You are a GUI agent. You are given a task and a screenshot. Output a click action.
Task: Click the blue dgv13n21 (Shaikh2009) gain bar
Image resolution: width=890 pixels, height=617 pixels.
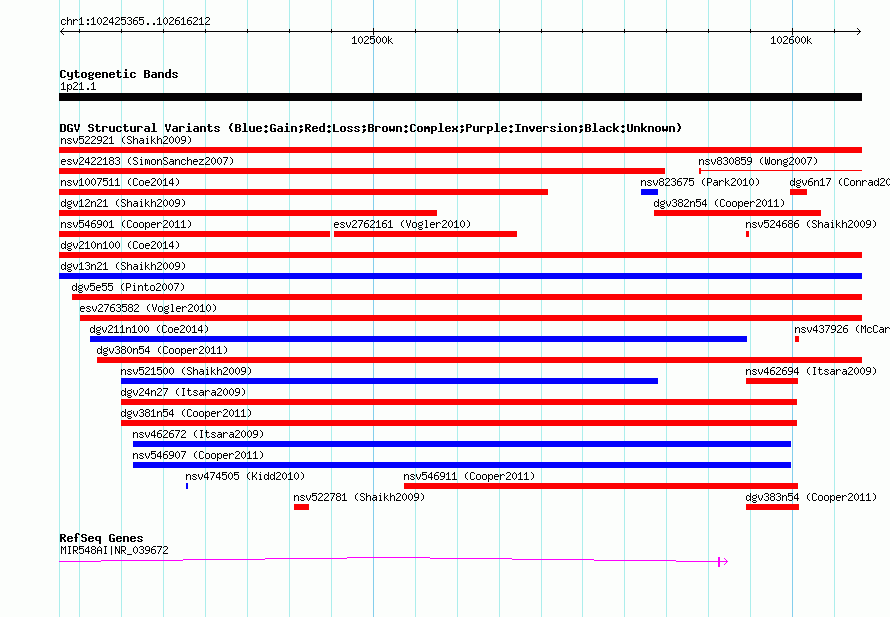461,276
